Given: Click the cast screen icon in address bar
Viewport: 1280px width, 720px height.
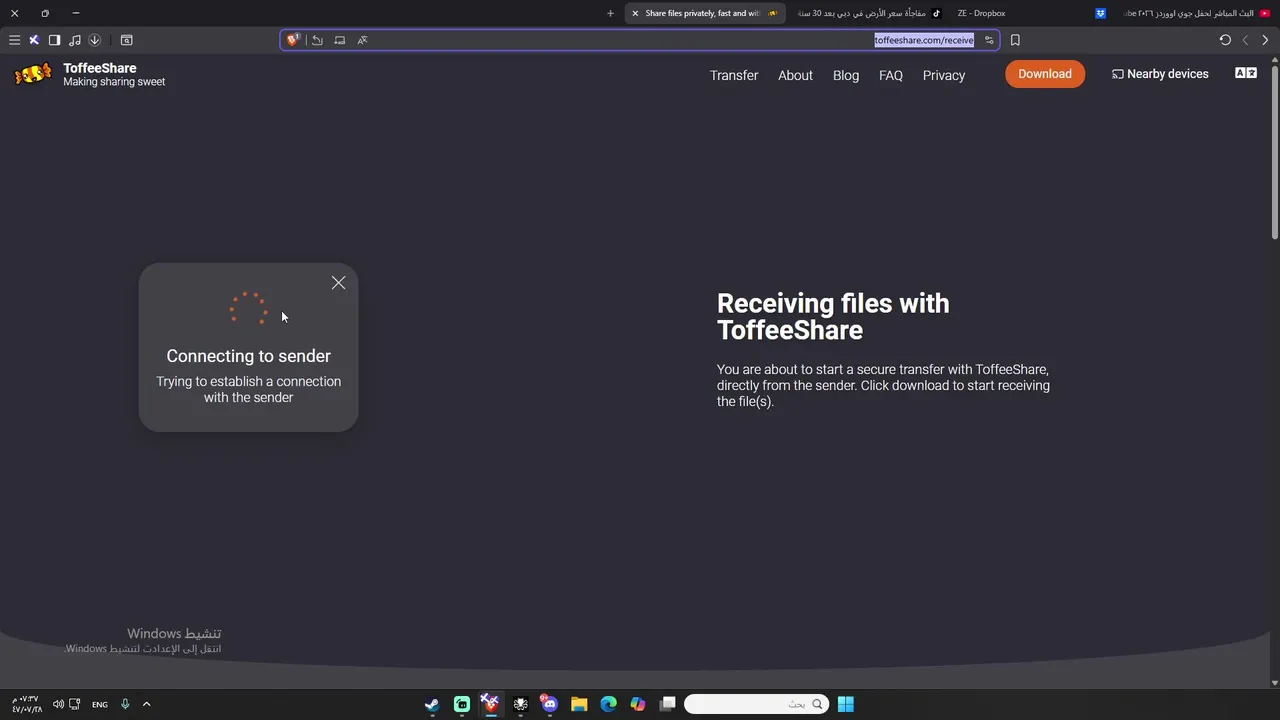Looking at the screenshot, I should [339, 40].
